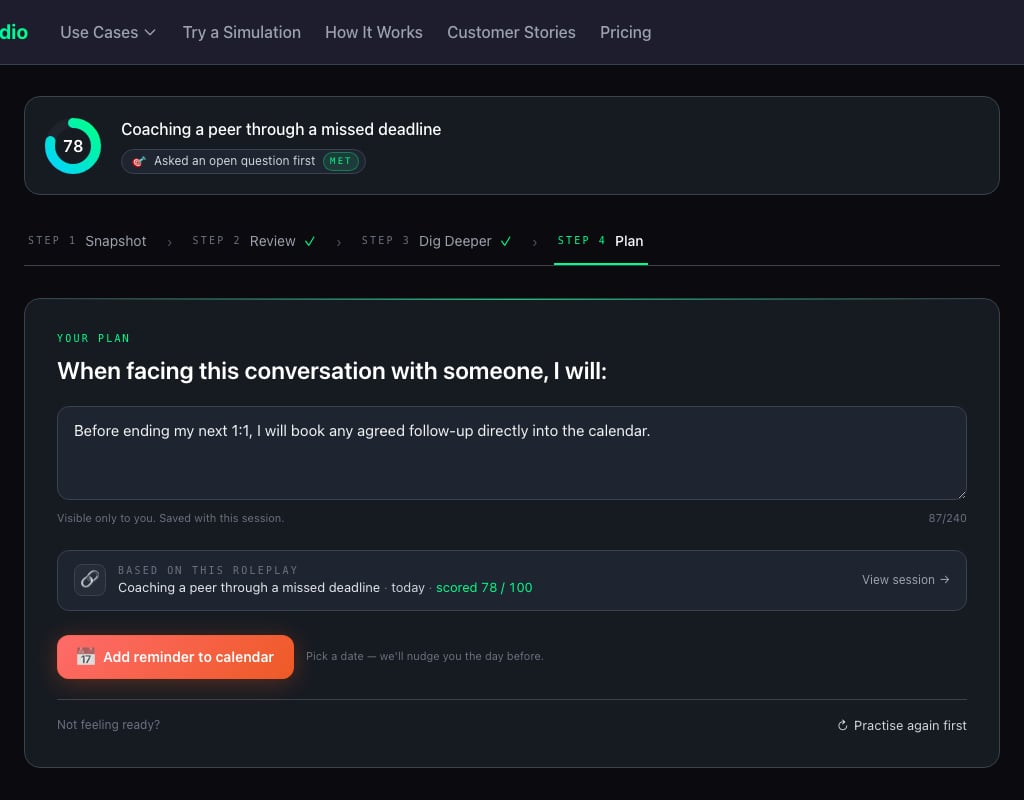Click the Pick a date hint text
This screenshot has height=800, width=1024.
424,656
